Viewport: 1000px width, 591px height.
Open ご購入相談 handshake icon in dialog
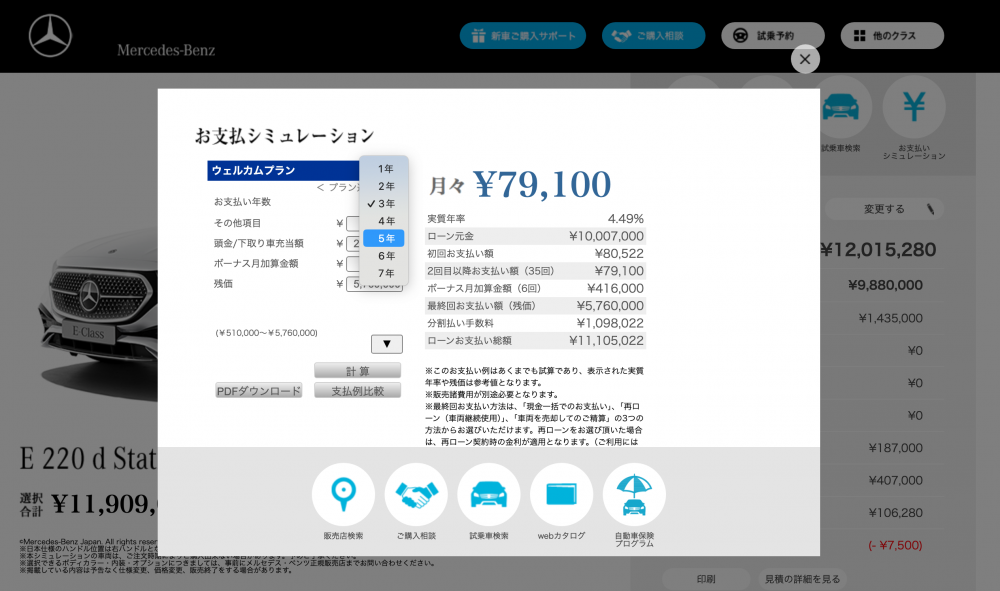[416, 495]
